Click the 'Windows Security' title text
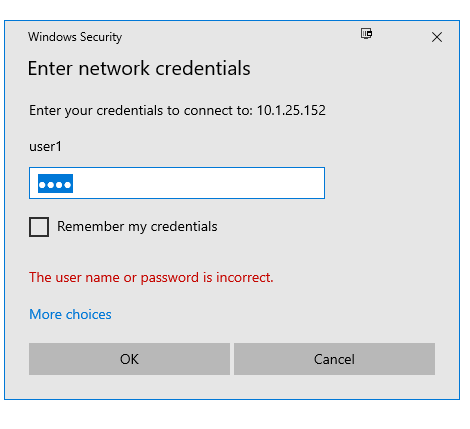 tap(75, 37)
